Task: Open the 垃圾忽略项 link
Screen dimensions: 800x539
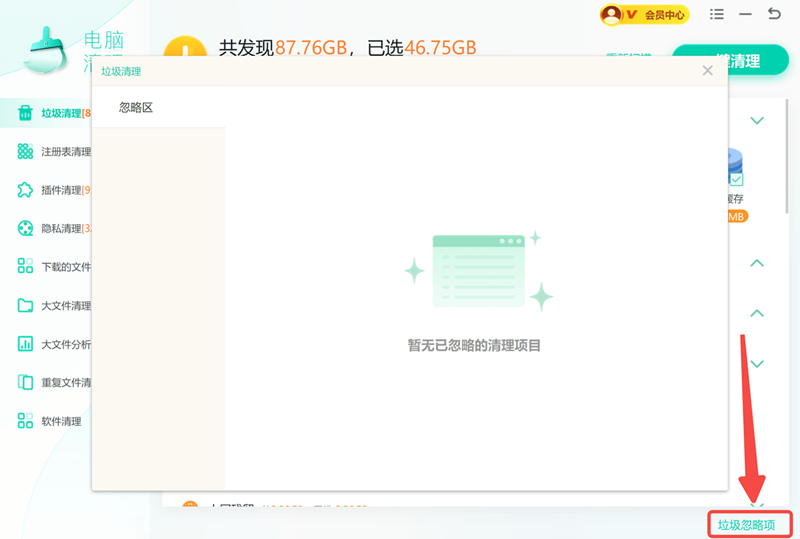Action: [746, 524]
